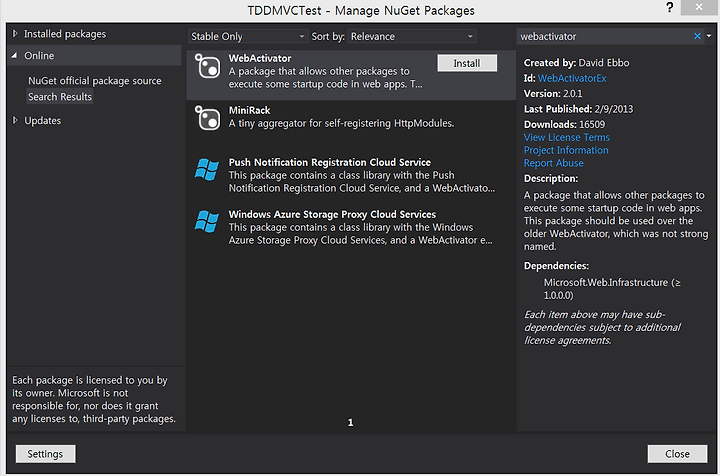The width and height of the screenshot is (720, 476).
Task: Click the Downloads 16509 text
Action: 564,124
